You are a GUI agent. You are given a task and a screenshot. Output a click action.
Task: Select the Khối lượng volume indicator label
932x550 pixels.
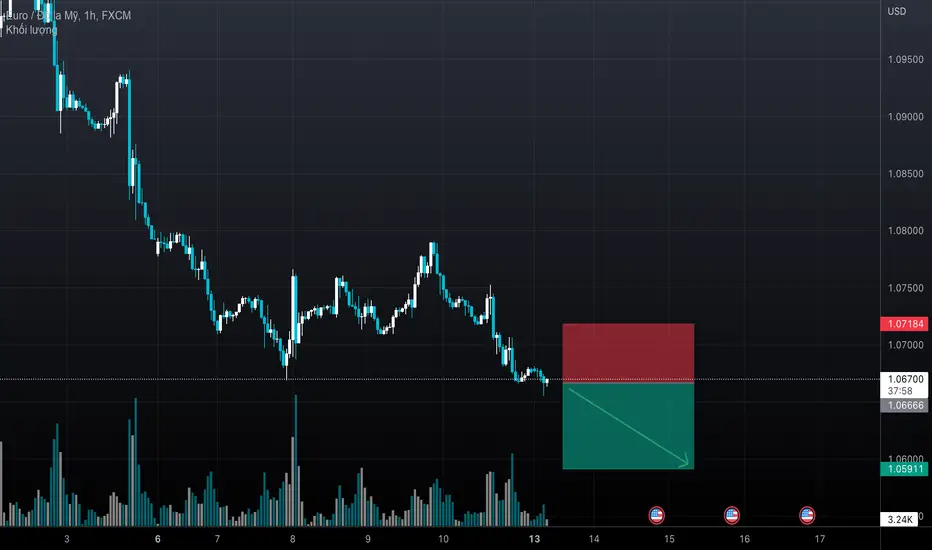tap(32, 30)
